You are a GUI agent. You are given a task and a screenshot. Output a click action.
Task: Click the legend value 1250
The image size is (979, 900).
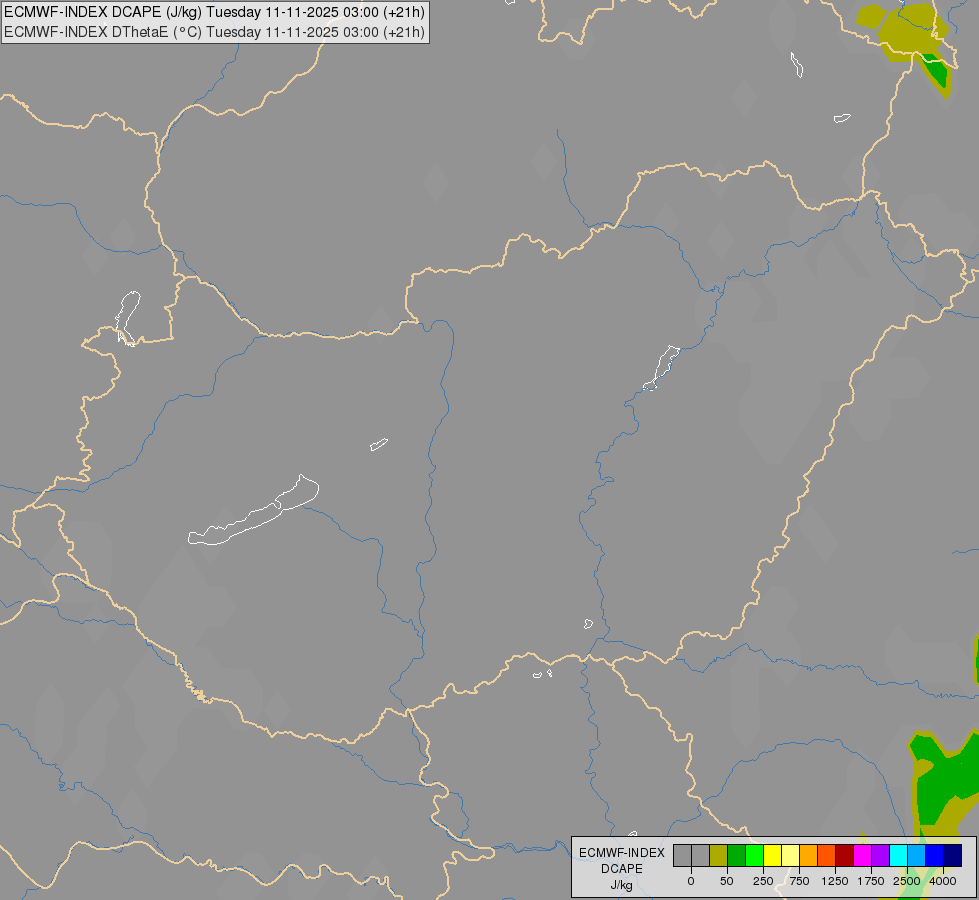[835, 881]
